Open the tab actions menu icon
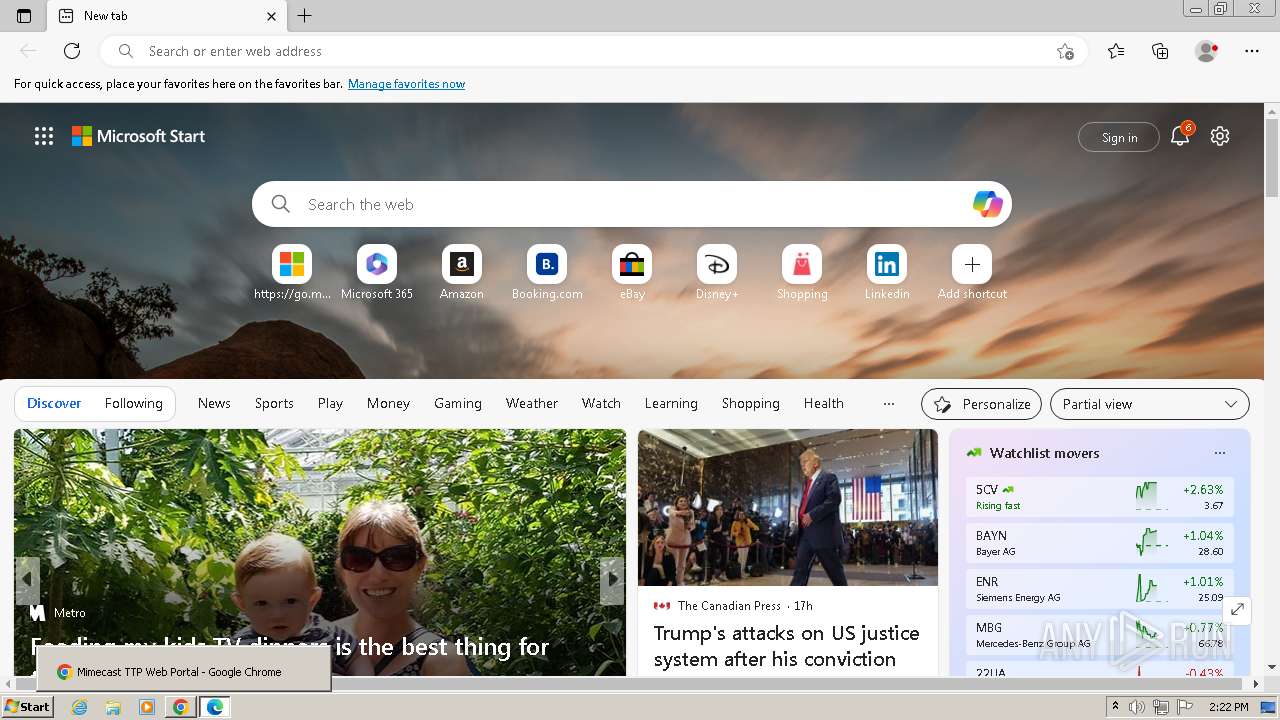 coord(24,16)
